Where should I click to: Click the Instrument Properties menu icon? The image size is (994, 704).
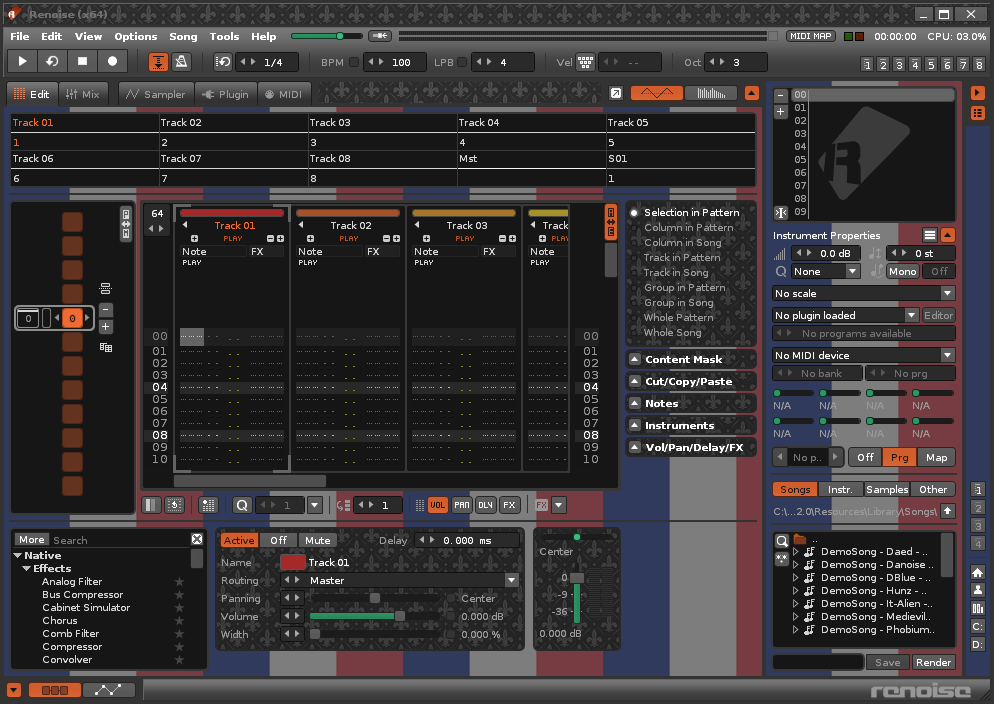click(929, 236)
